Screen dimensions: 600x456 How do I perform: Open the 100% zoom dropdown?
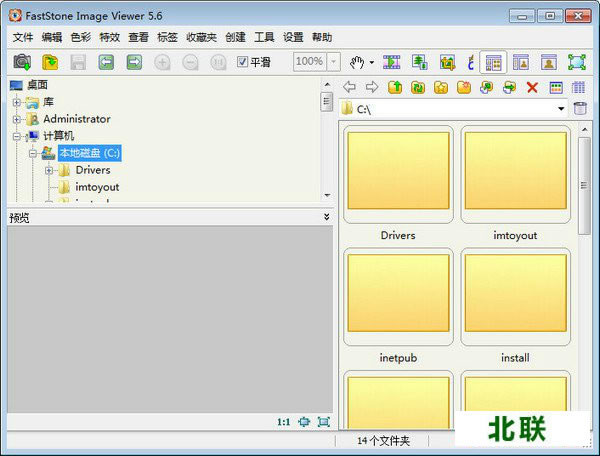(x=334, y=62)
